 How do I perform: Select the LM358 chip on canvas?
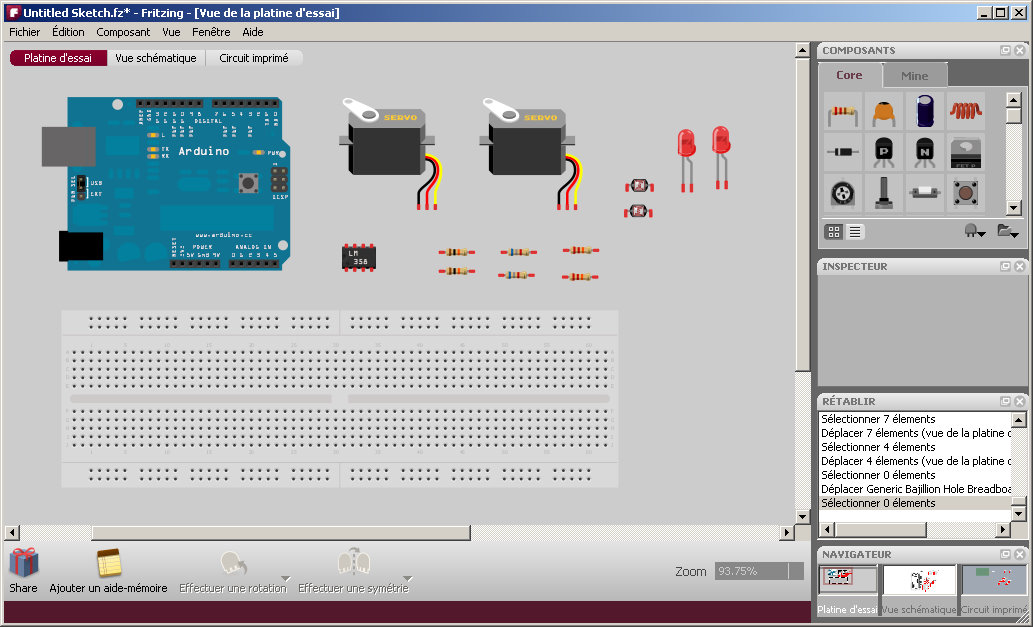359,258
